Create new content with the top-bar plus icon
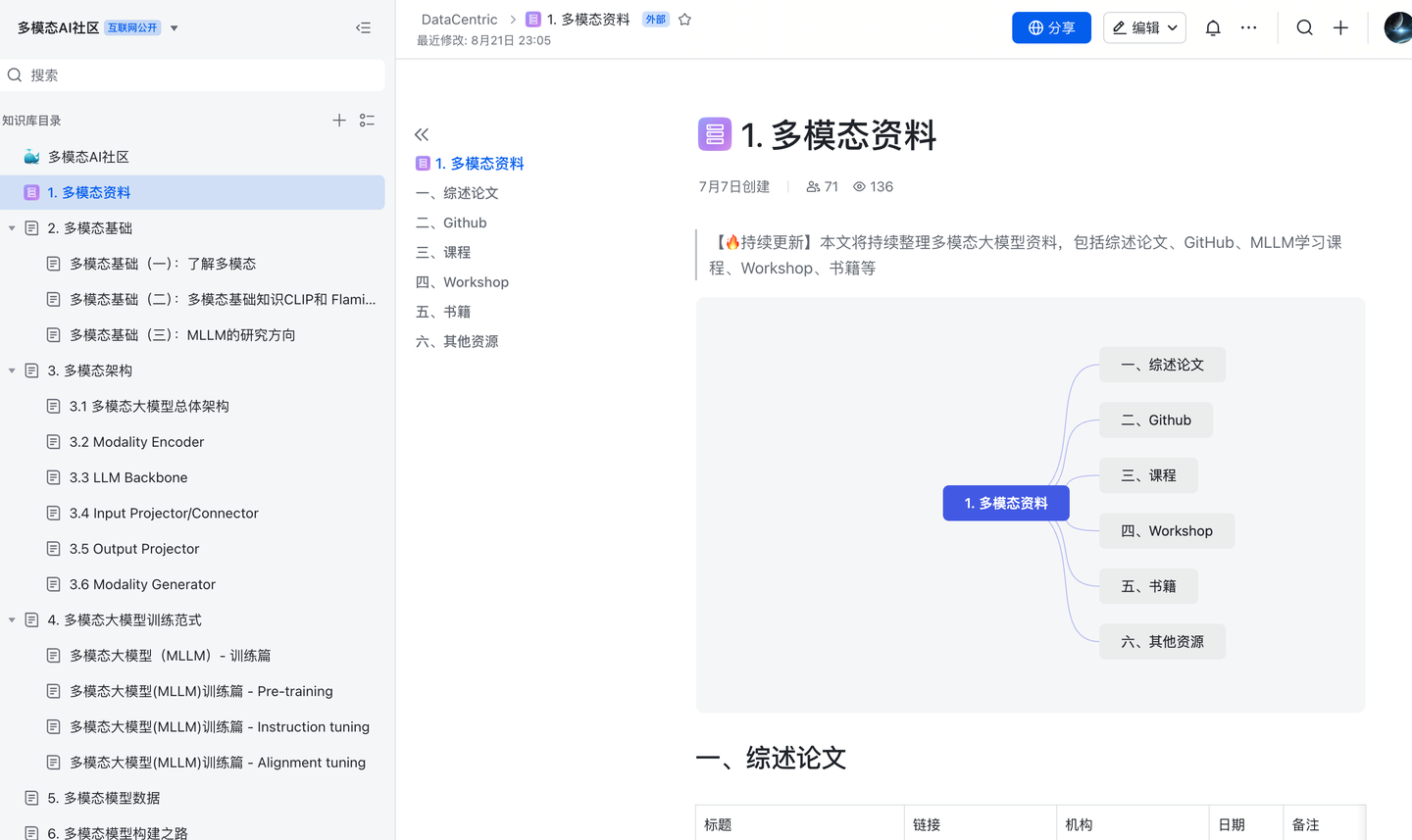This screenshot has width=1412, height=840. (x=1340, y=27)
